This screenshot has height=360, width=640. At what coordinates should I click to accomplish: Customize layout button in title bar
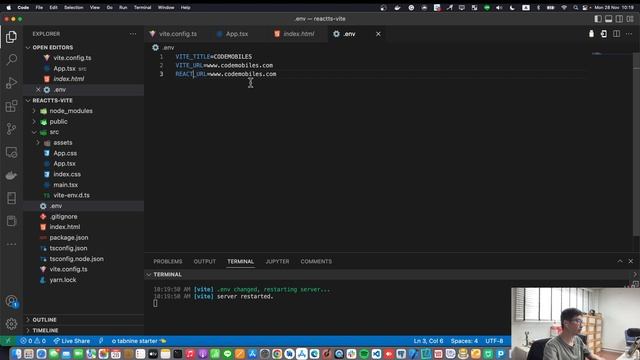point(630,19)
